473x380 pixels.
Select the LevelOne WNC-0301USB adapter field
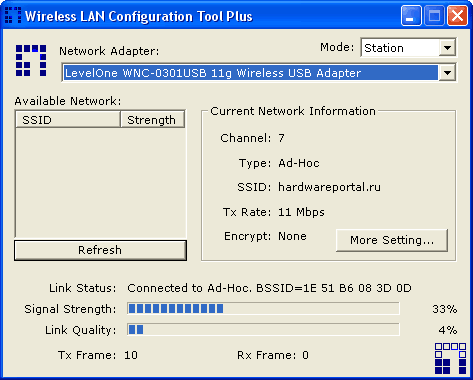point(259,73)
